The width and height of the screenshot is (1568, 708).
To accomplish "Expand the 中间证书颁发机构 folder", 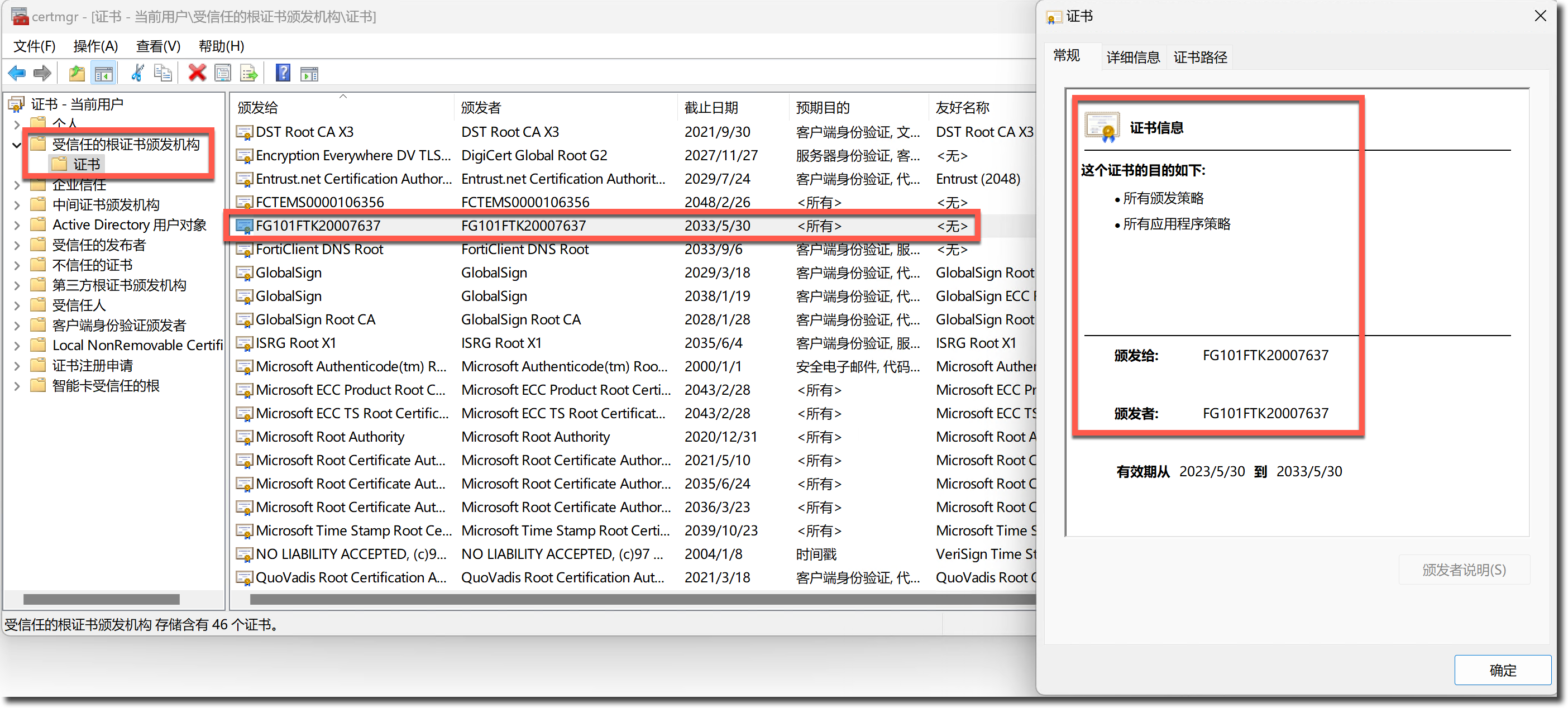I will pos(16,205).
